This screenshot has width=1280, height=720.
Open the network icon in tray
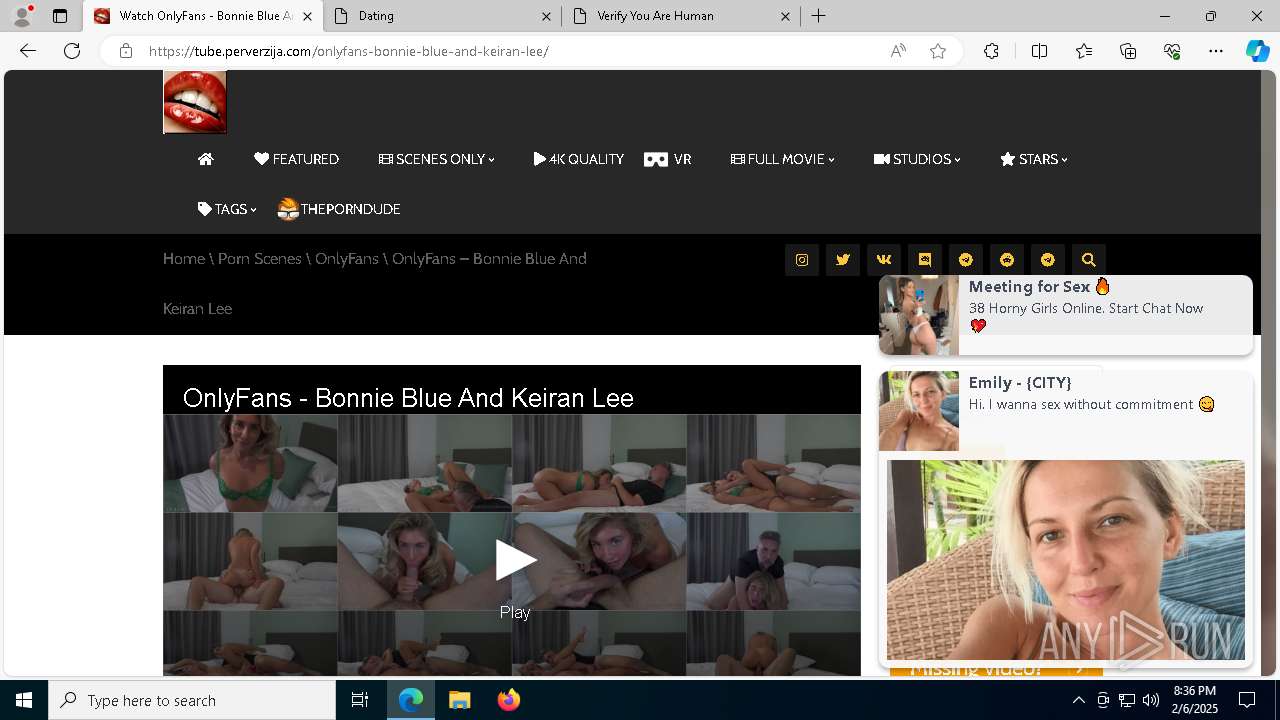tap(1126, 700)
